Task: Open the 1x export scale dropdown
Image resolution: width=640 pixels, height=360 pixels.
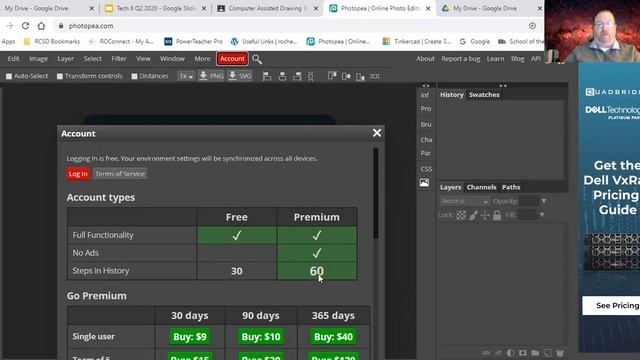Action: coord(186,76)
